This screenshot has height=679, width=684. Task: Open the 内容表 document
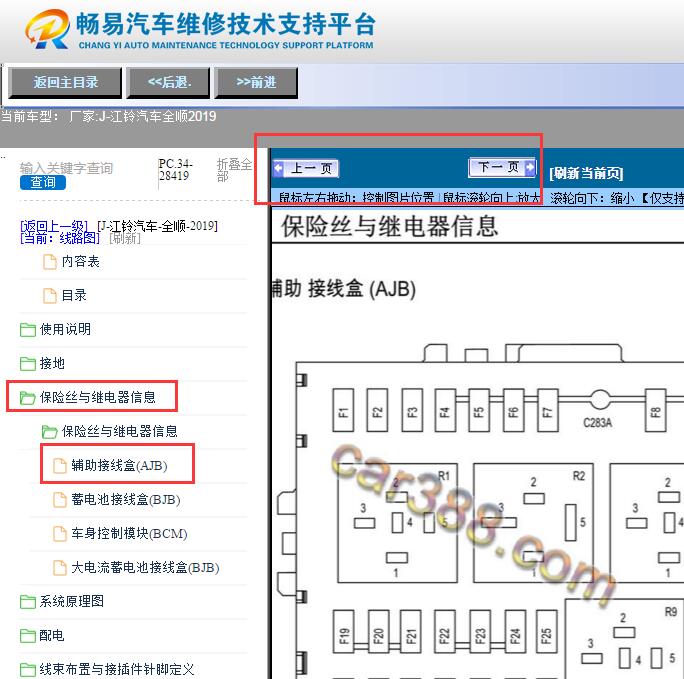click(80, 262)
